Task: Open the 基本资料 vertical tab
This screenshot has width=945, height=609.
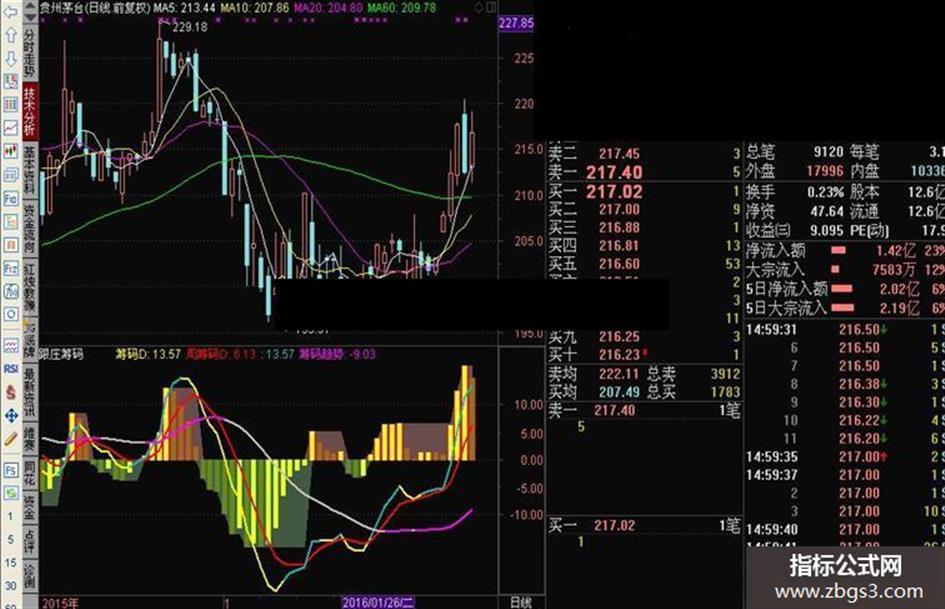Action: pyautogui.click(x=30, y=169)
